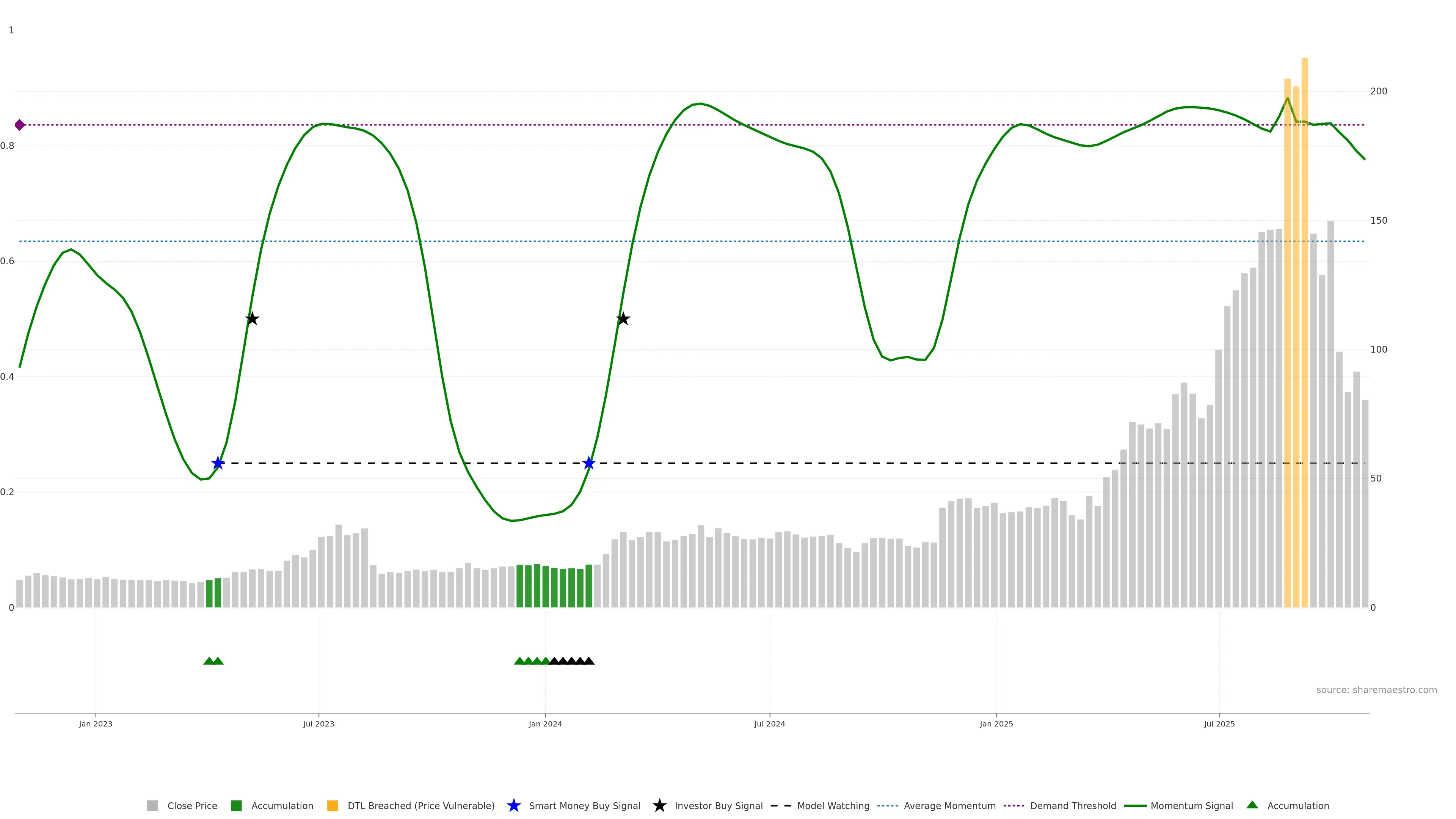The width and height of the screenshot is (1456, 819).
Task: Click the purple diamond Demand Threshold marker
Action: click(20, 125)
